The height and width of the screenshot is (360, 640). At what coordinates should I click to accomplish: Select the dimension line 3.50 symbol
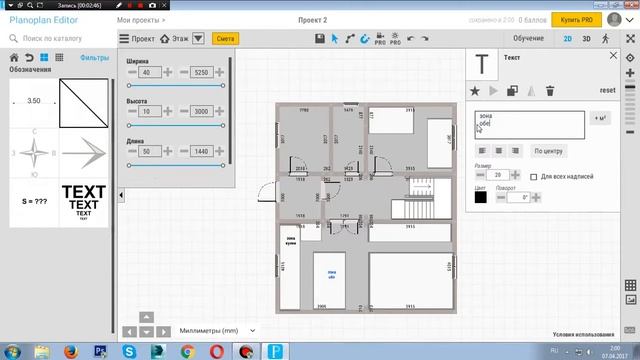pyautogui.click(x=34, y=103)
